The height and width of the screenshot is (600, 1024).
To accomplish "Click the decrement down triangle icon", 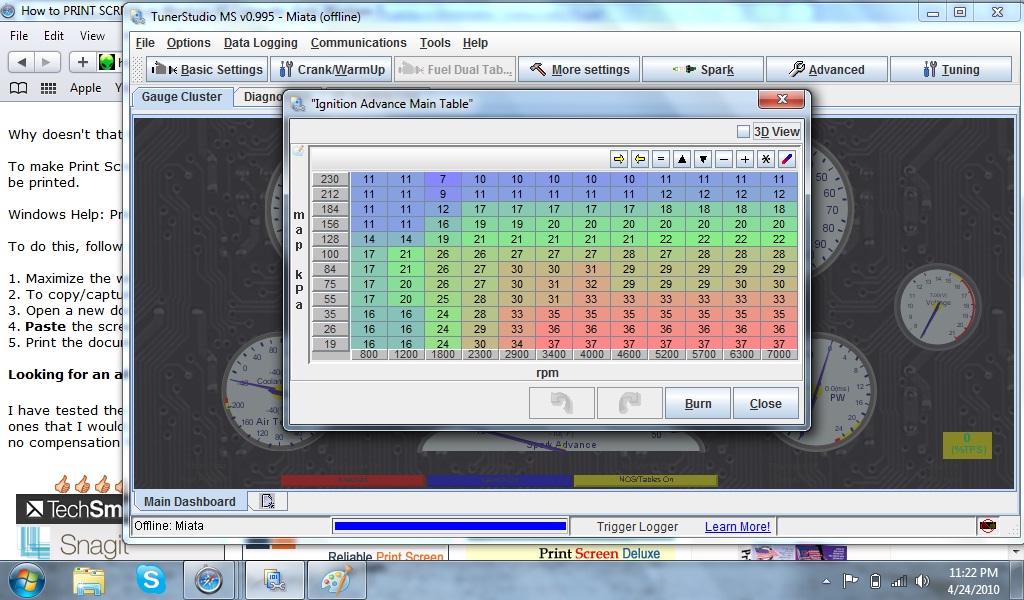I will 703,159.
